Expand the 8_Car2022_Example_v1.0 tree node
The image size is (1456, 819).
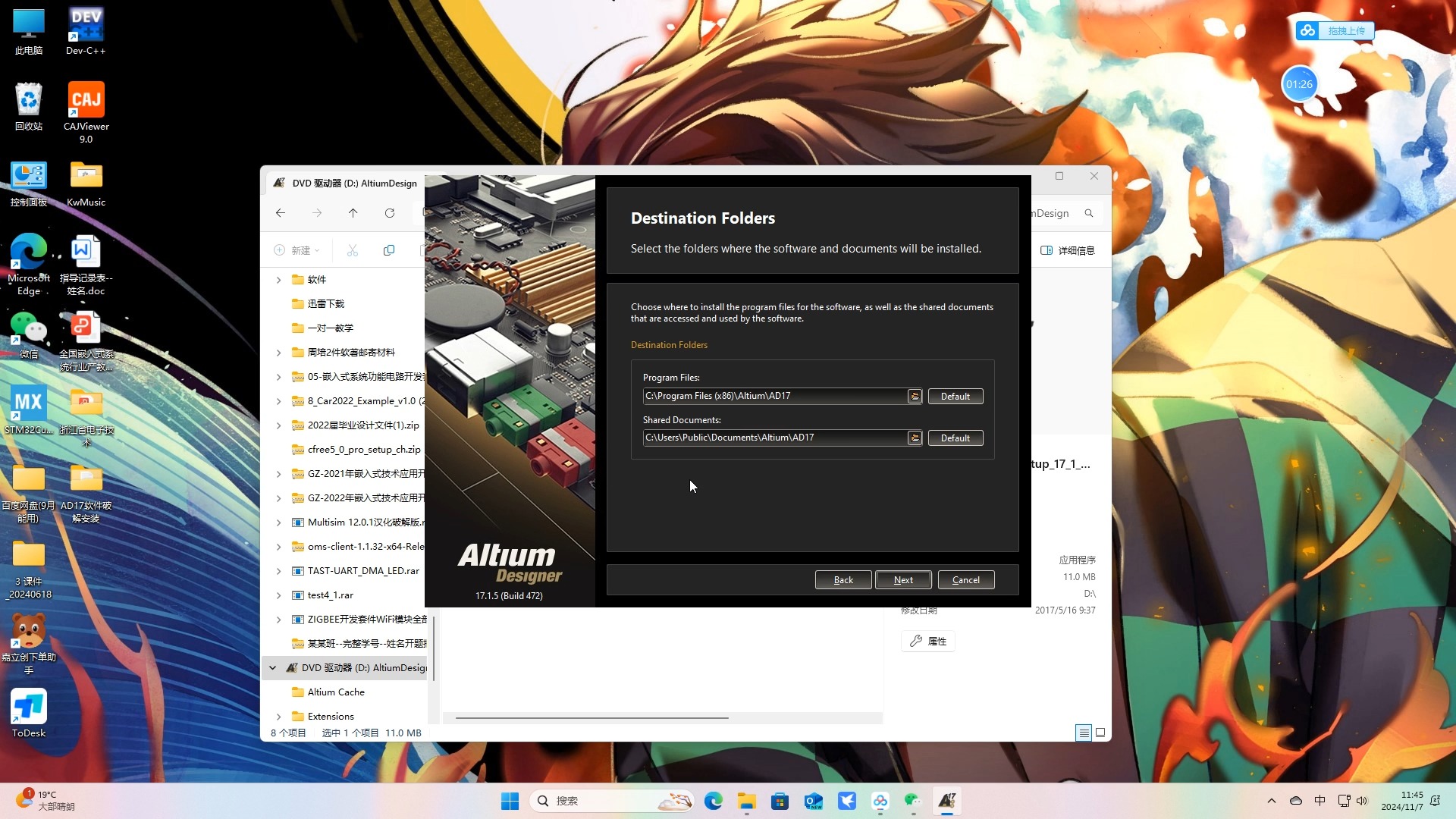(278, 401)
